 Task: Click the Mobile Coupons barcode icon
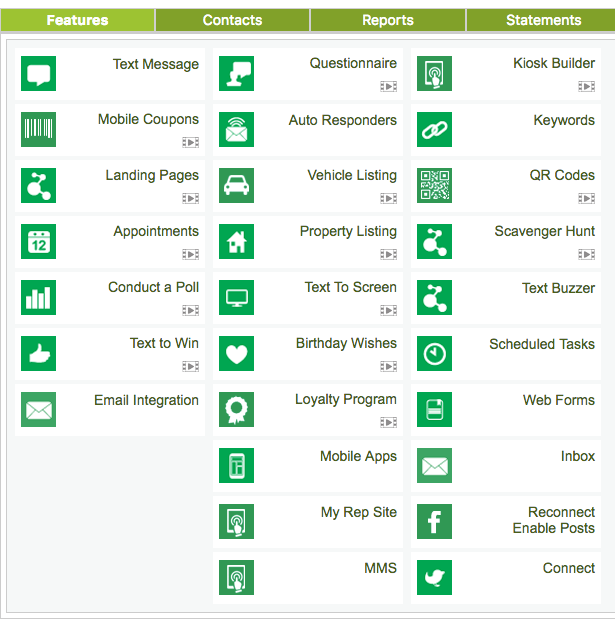click(x=38, y=129)
